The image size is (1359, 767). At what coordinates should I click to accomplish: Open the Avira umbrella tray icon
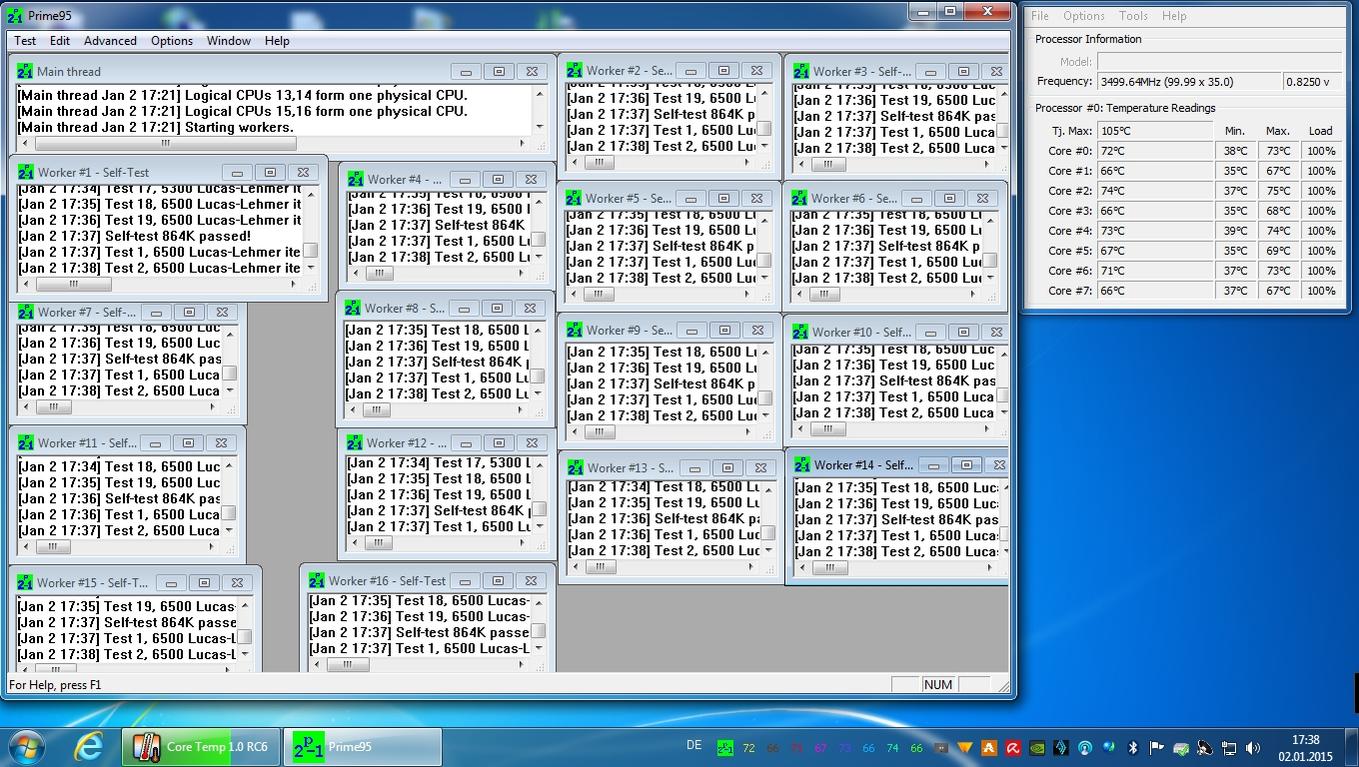pyautogui.click(x=1013, y=748)
